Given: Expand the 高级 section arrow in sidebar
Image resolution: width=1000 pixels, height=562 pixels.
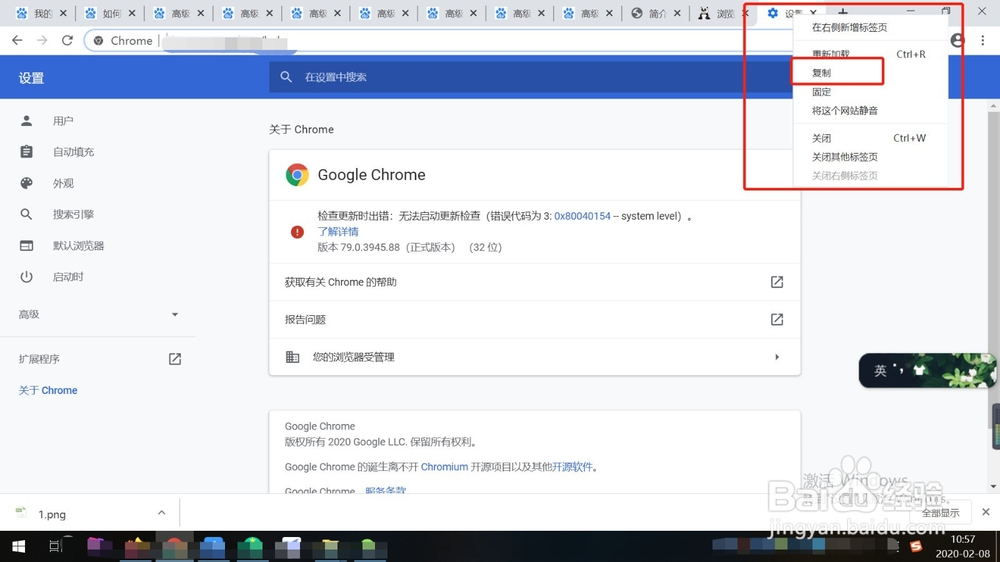Looking at the screenshot, I should (175, 314).
